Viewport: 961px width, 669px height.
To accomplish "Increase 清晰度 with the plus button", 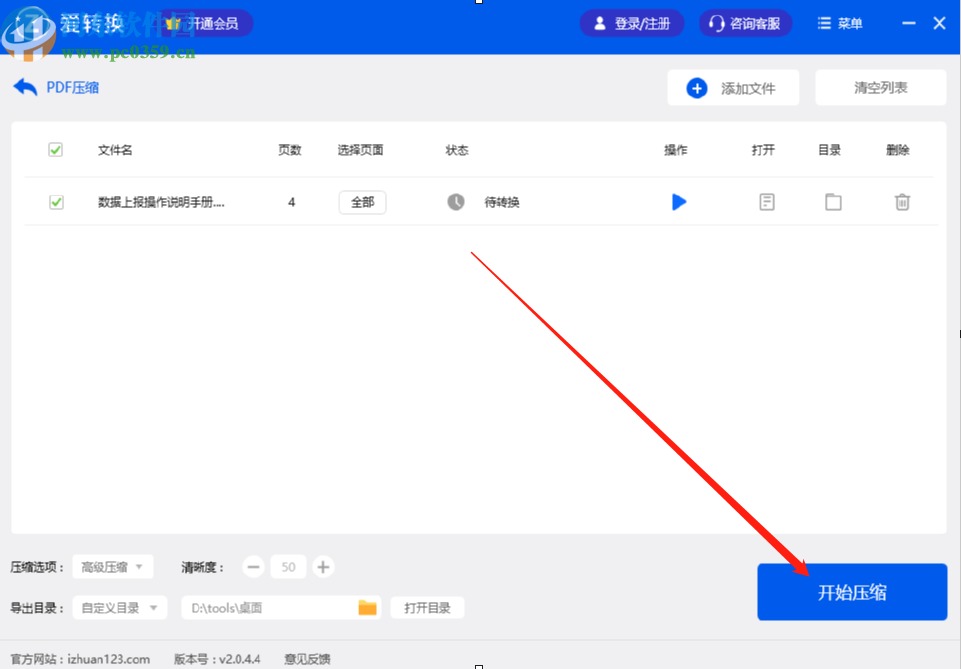I will point(323,567).
